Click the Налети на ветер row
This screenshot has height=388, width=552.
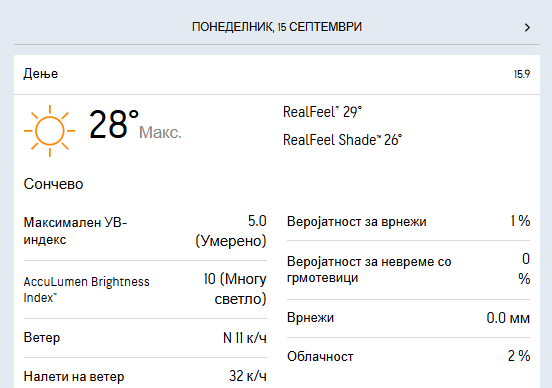pos(145,376)
